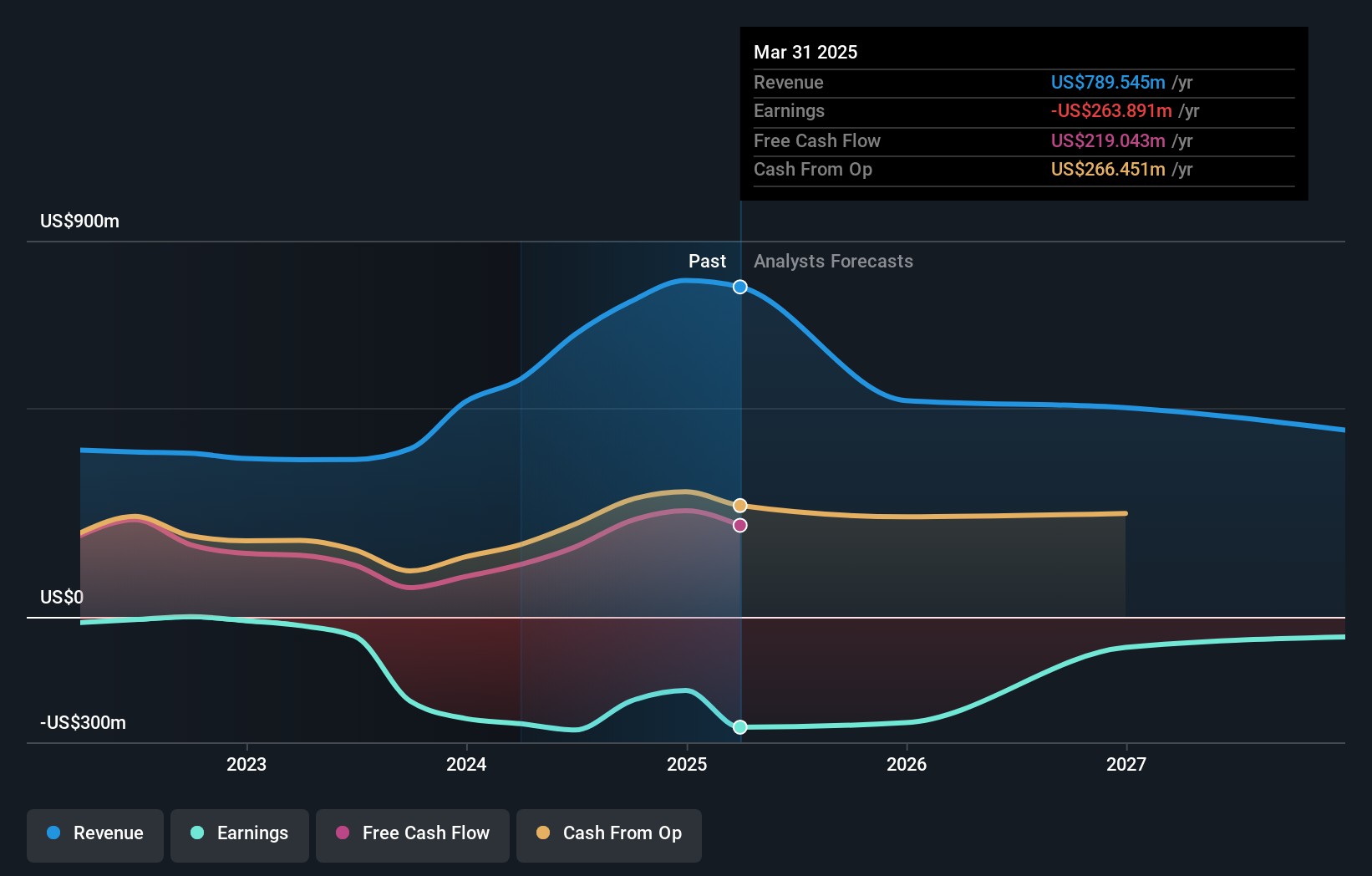Click the blue Revenue legend dot
1372x876 pixels.
[x=53, y=833]
